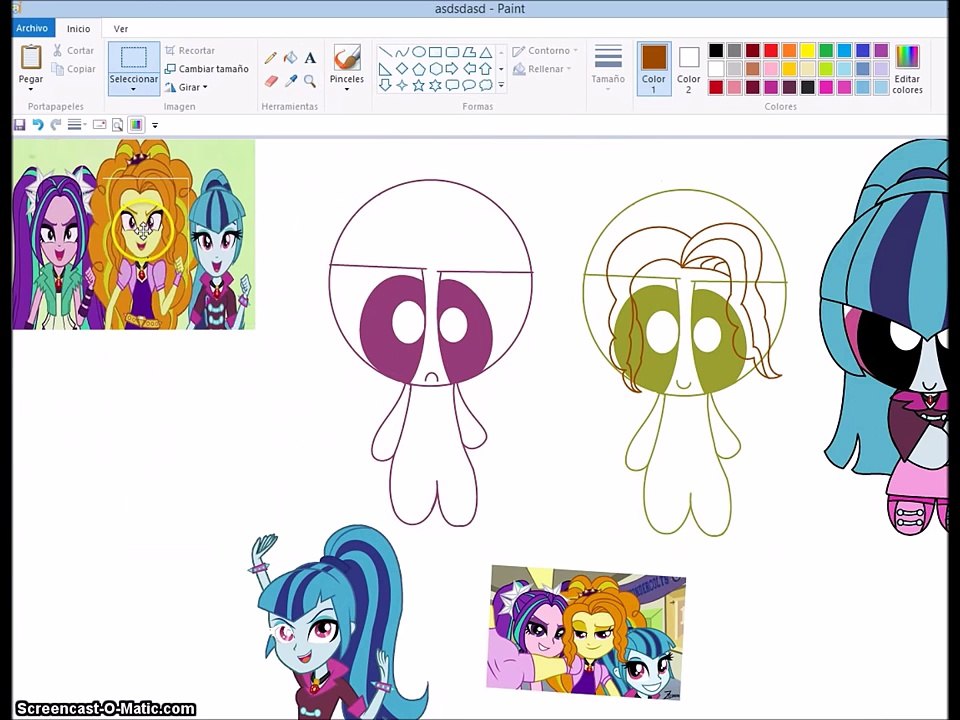Click the email envelope icon in quick access toolbar
This screenshot has width=960, height=720.
[99, 125]
